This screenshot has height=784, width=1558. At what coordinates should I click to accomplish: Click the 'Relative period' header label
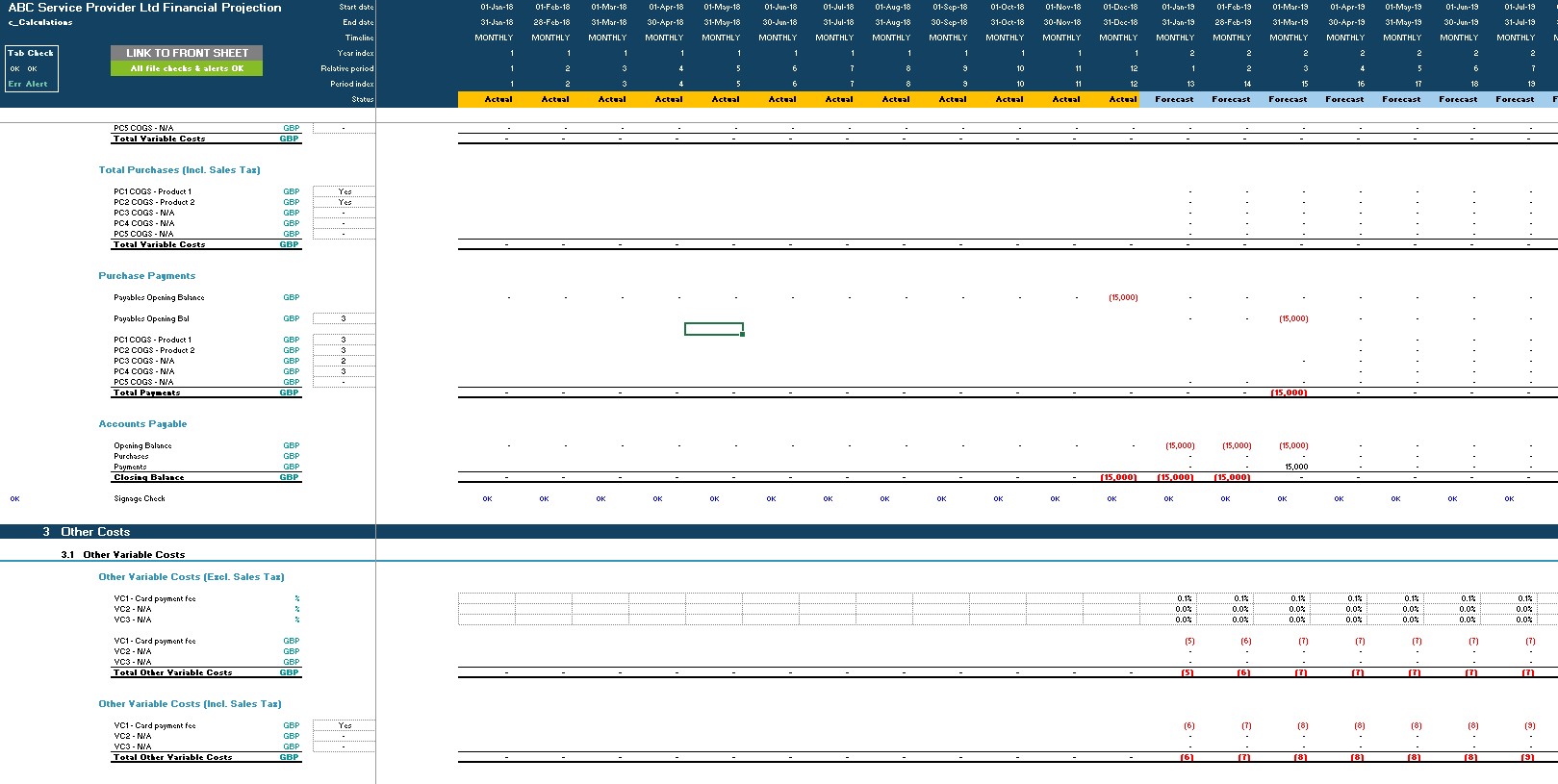tap(346, 68)
